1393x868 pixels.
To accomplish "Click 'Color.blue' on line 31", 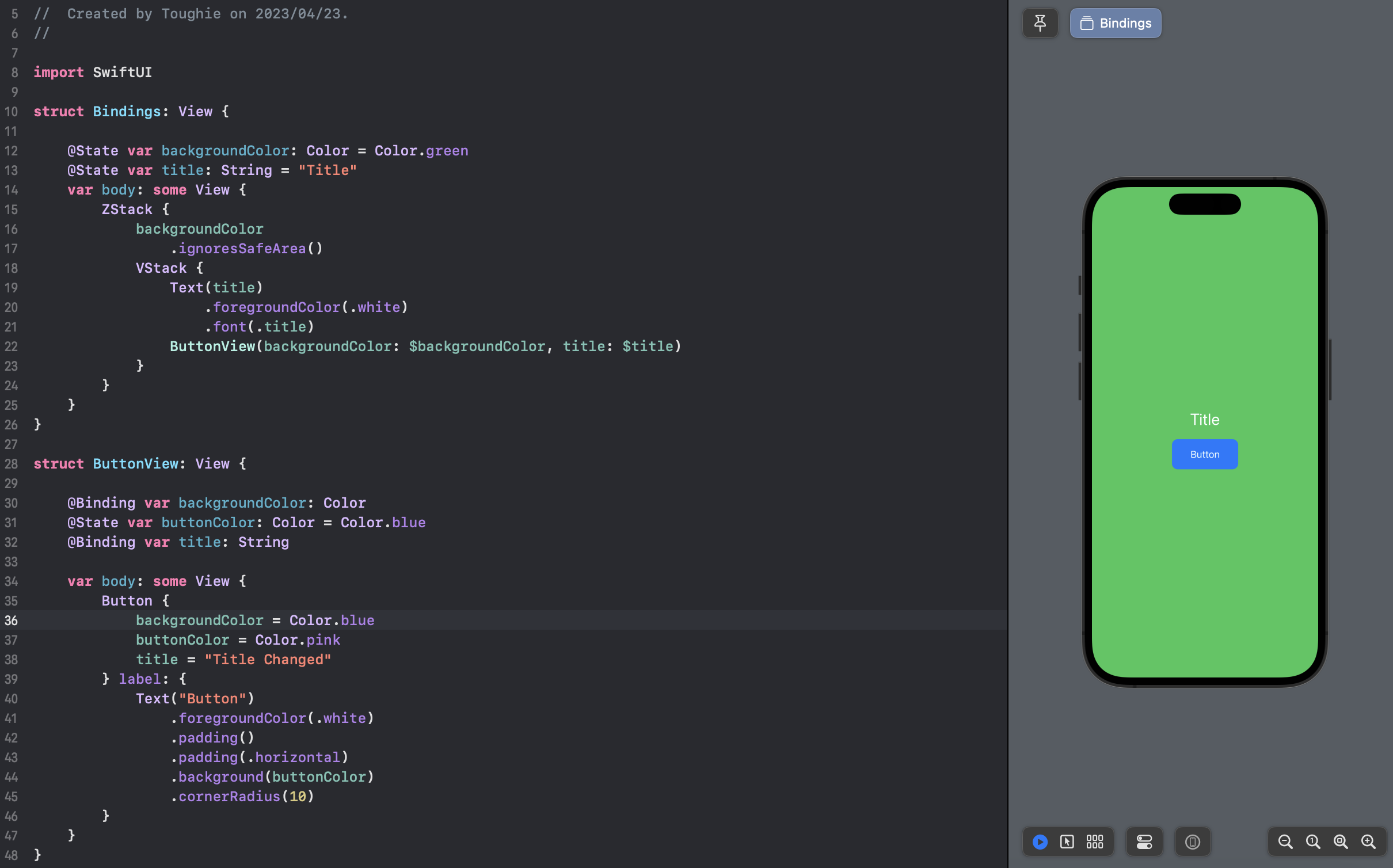I will (383, 523).
